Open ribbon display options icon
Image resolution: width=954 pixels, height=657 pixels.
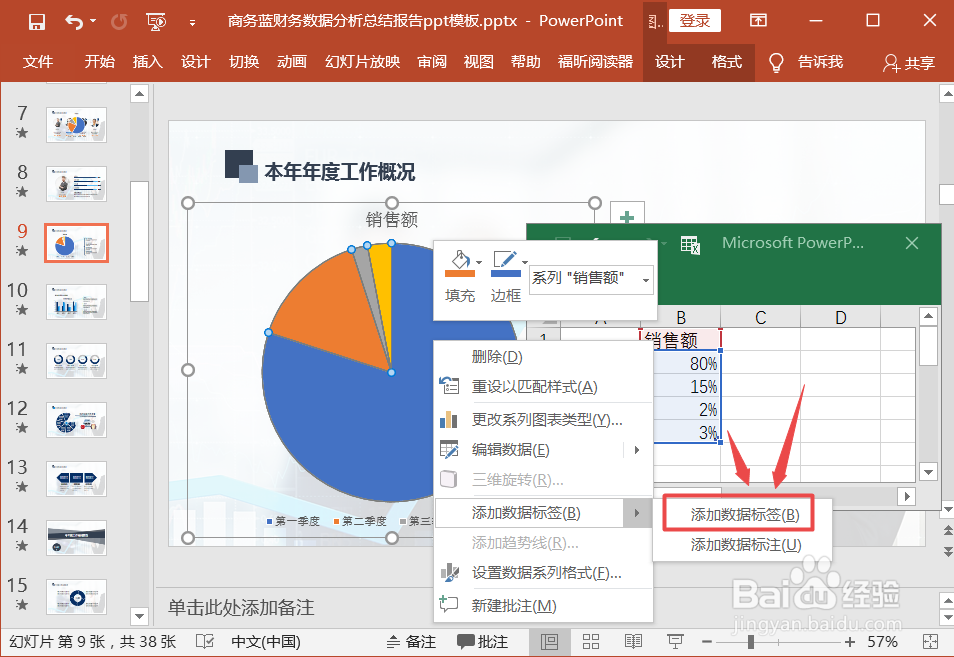[758, 21]
